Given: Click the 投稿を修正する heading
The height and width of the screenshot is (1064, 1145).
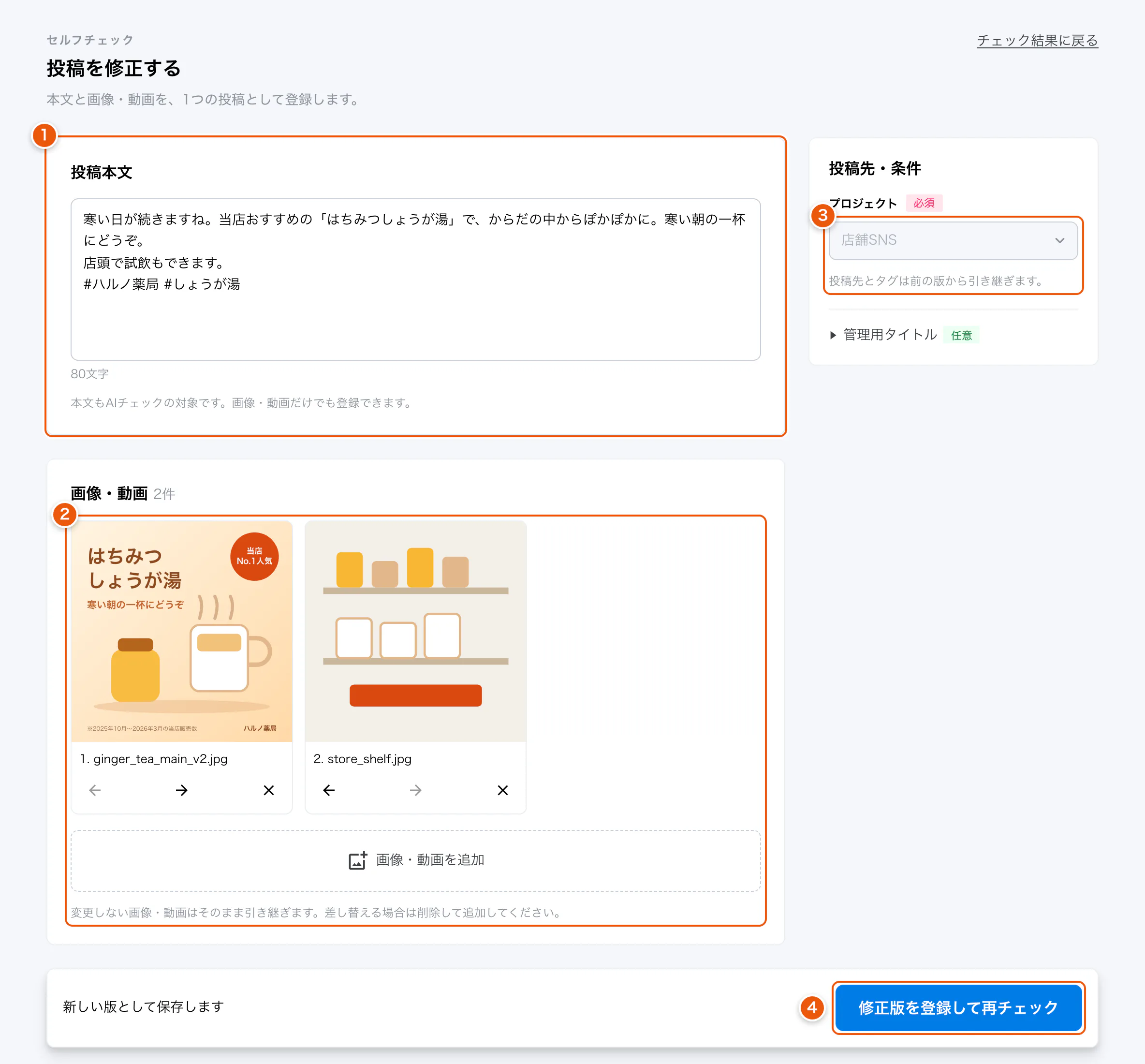Looking at the screenshot, I should click(114, 68).
